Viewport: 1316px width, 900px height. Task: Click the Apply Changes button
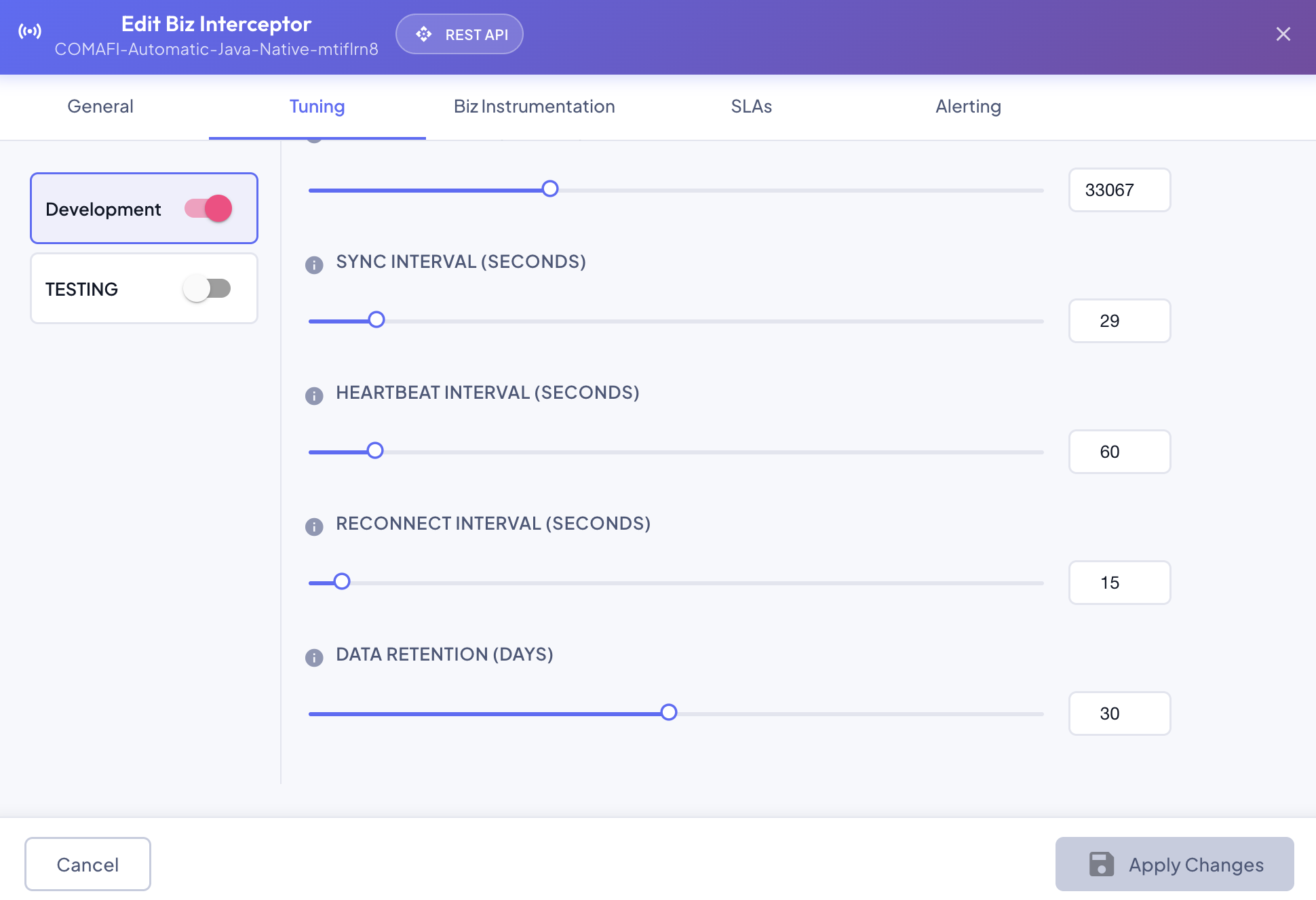1174,864
